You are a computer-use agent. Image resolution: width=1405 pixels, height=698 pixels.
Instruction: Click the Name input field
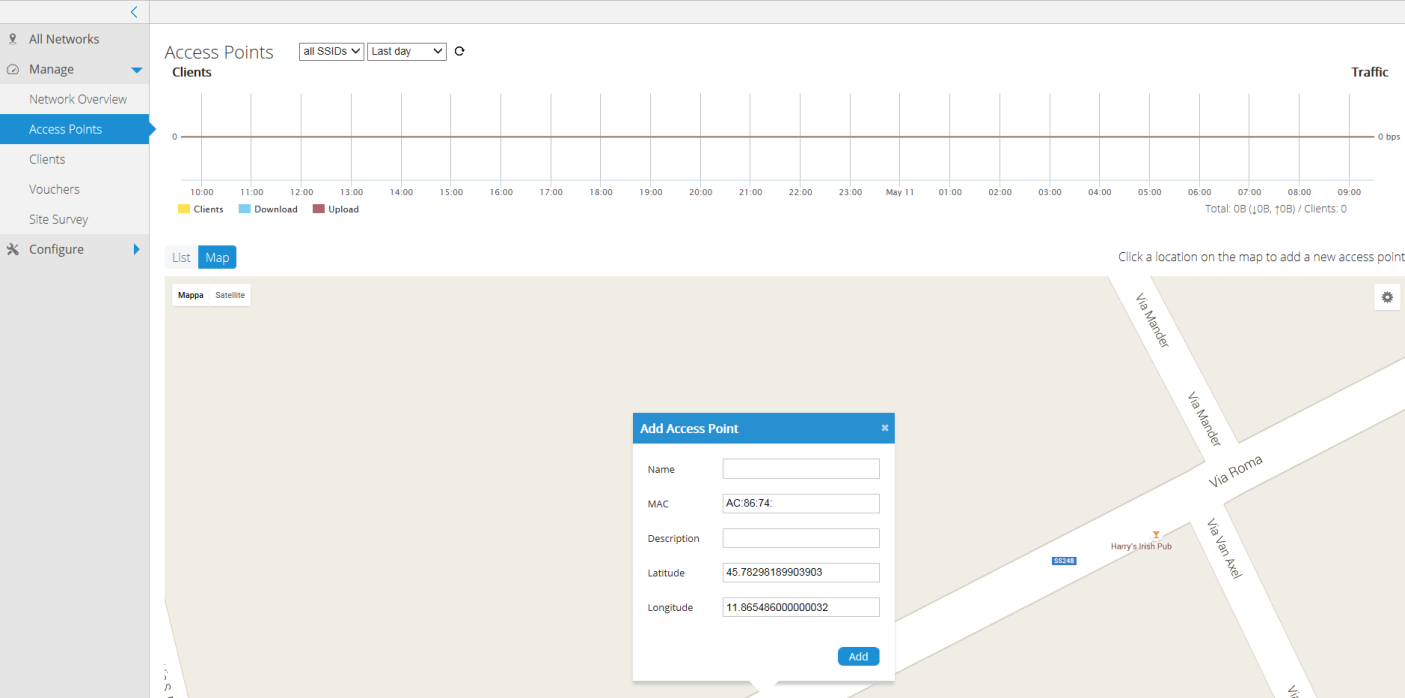801,469
